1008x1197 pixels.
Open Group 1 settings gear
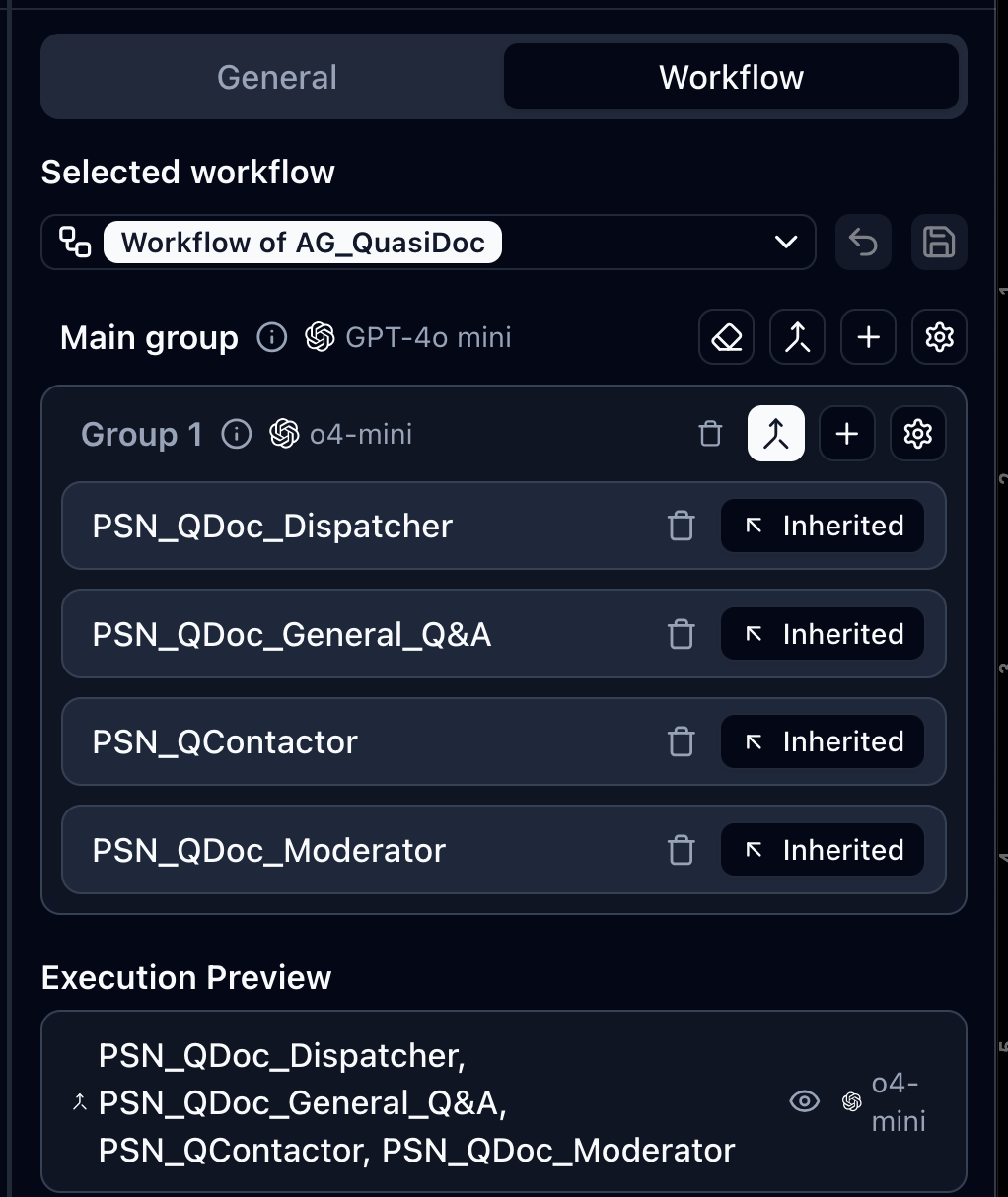(918, 434)
